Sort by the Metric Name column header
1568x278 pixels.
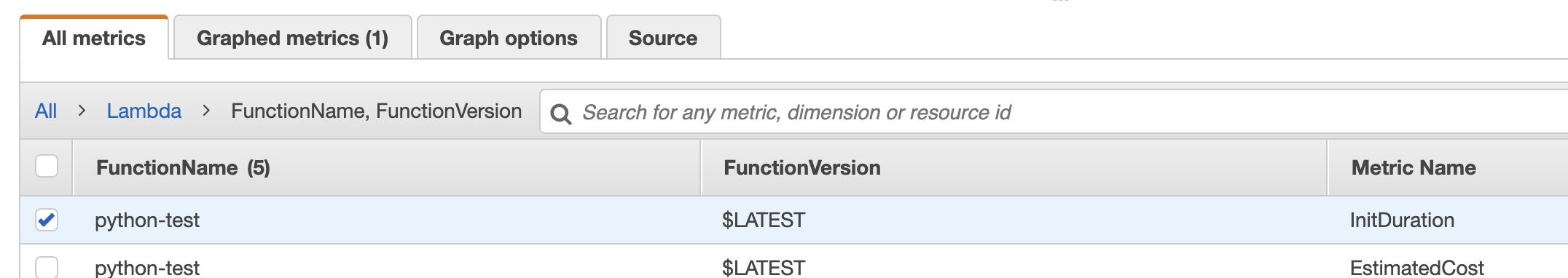tap(1414, 168)
